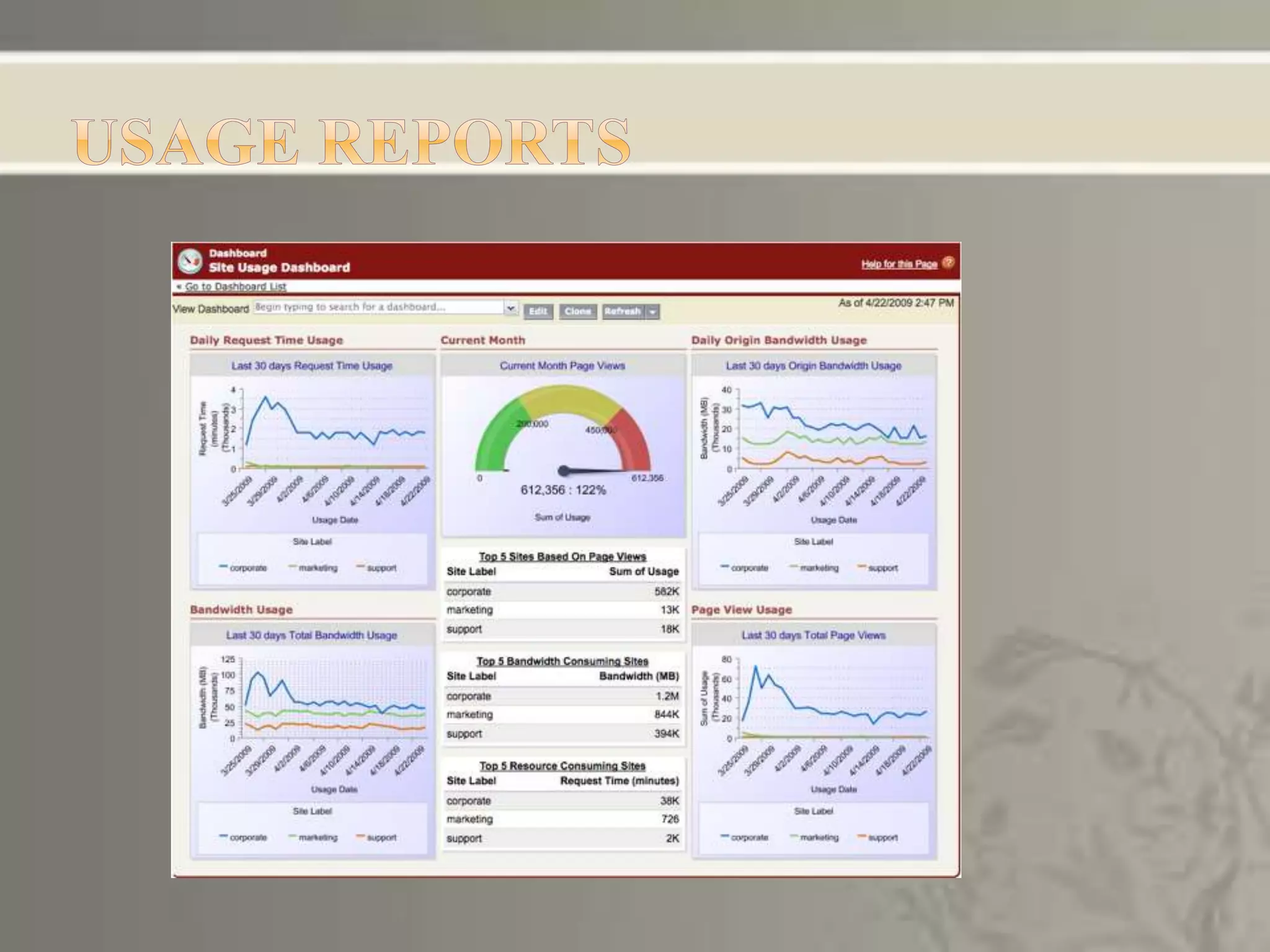This screenshot has height=952, width=1270.
Task: Click the Clone button
Action: (578, 311)
